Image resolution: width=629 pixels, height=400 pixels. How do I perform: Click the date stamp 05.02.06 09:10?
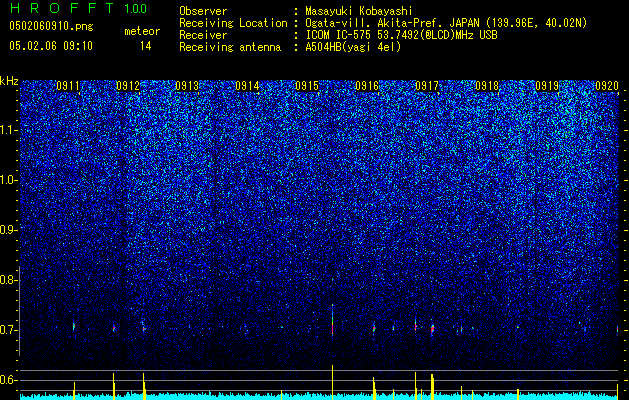(x=51, y=46)
